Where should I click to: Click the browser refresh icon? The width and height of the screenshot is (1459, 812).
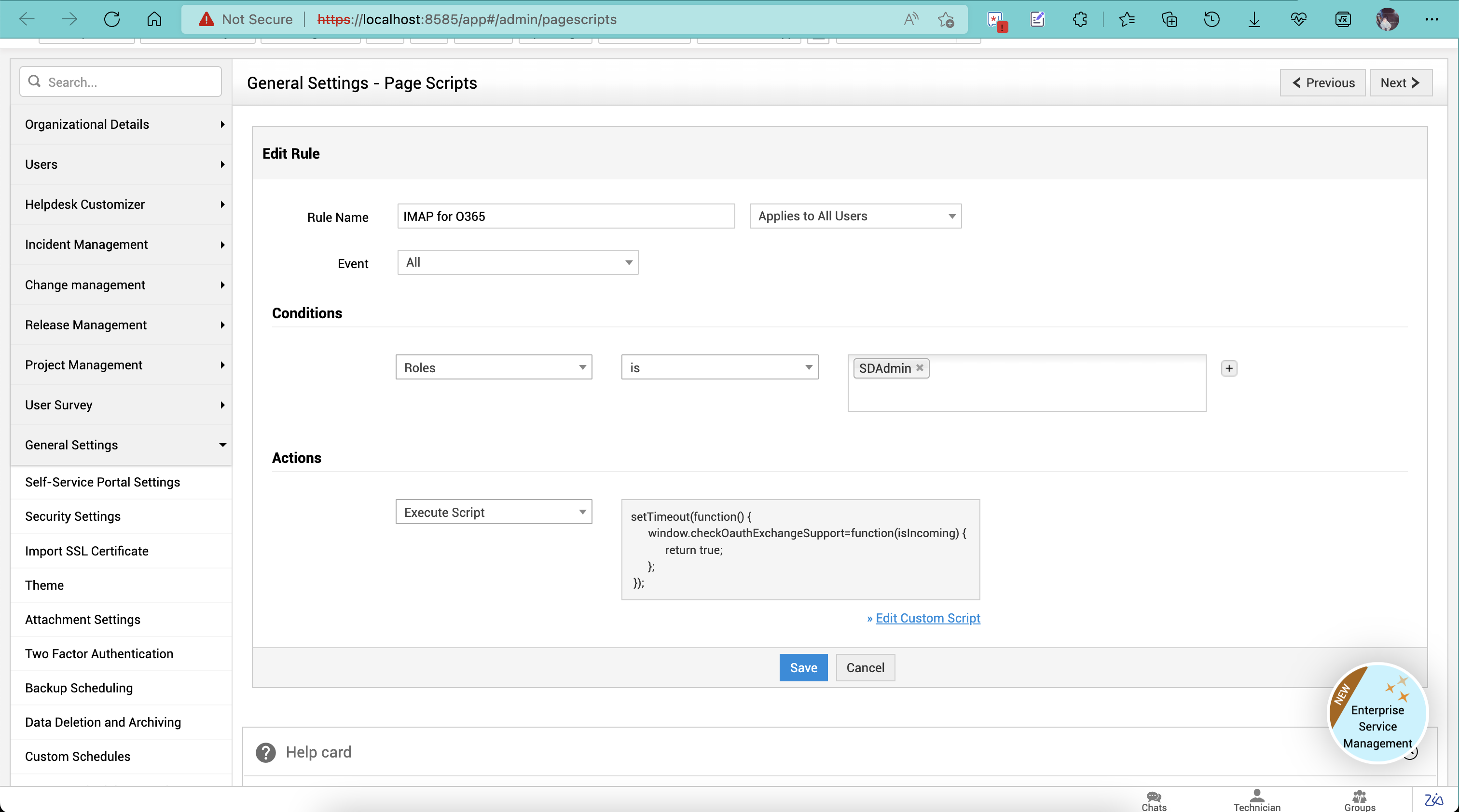[x=111, y=19]
